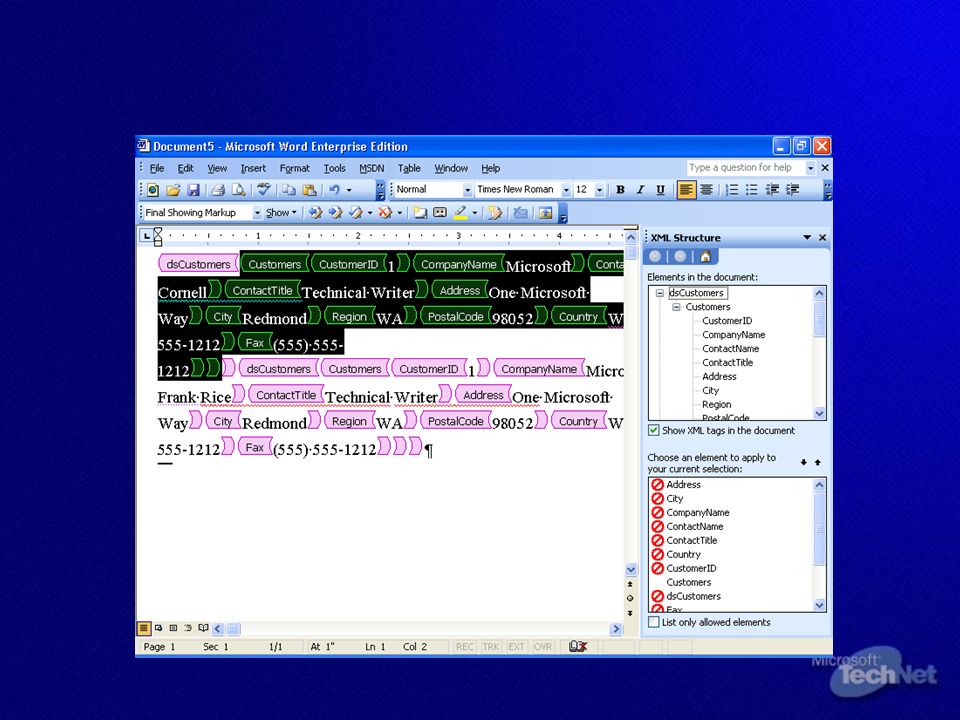
Task: Open the Final Showing Markup display dropdown
Action: tap(257, 213)
